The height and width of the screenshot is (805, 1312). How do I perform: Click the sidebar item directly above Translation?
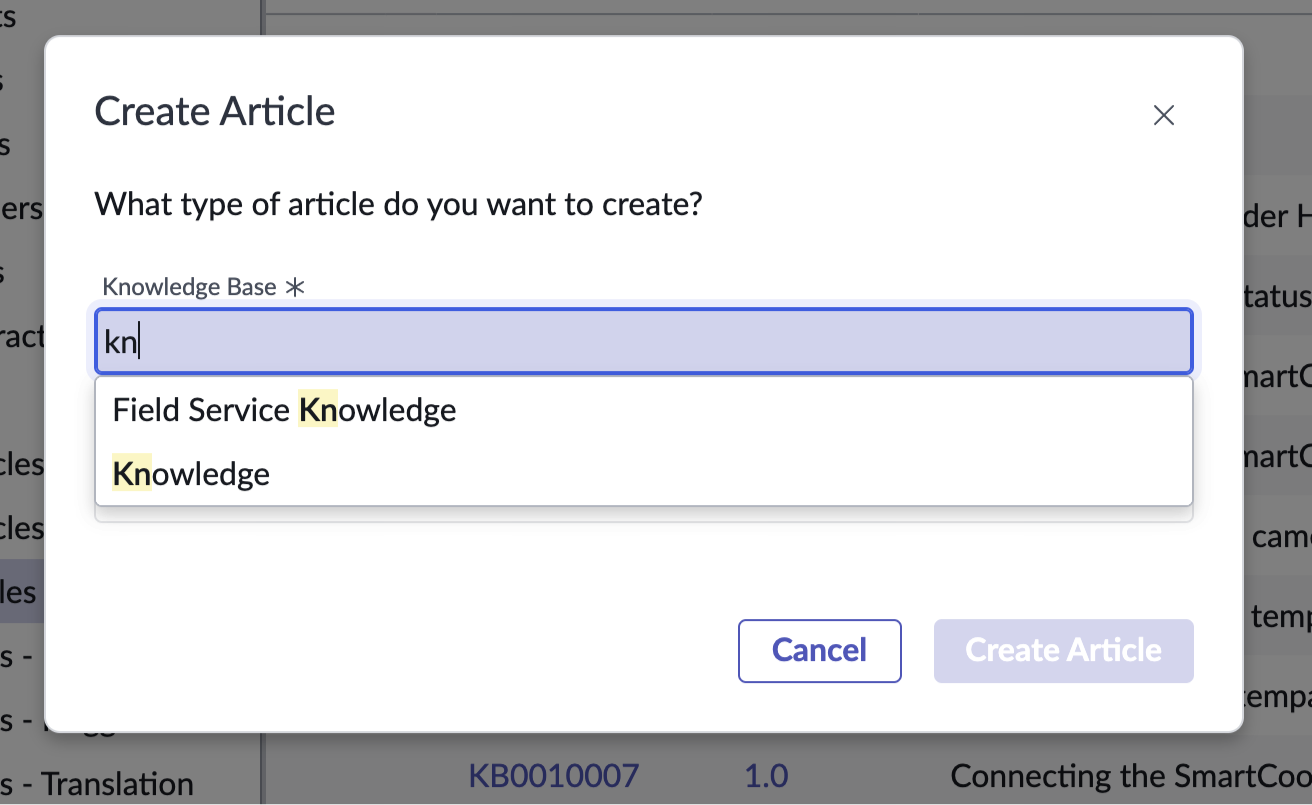[20, 719]
